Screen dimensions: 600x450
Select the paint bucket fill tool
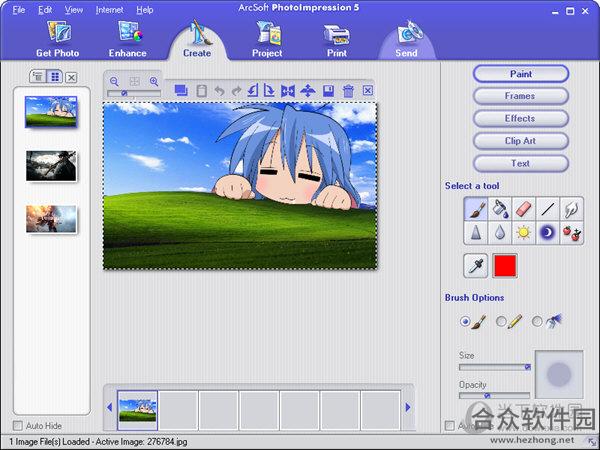(500, 209)
